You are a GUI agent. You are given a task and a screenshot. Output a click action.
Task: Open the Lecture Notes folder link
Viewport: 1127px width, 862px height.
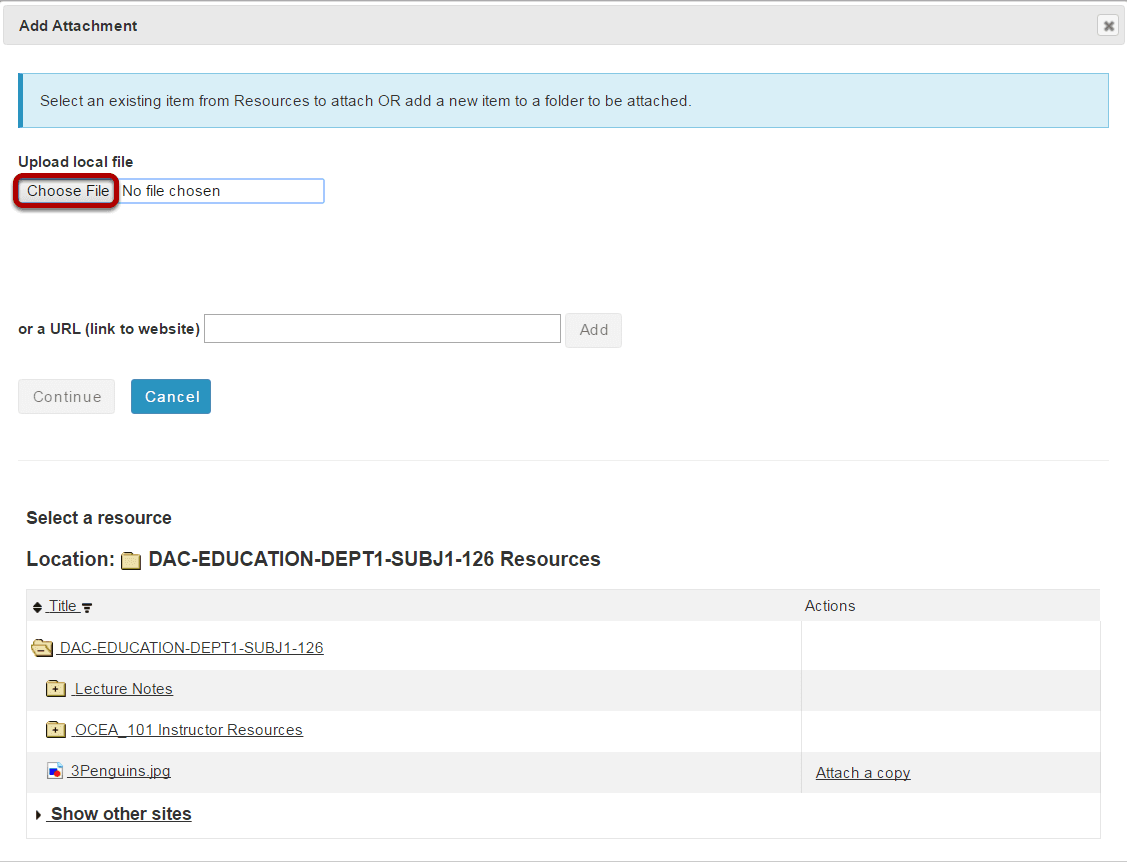click(123, 689)
